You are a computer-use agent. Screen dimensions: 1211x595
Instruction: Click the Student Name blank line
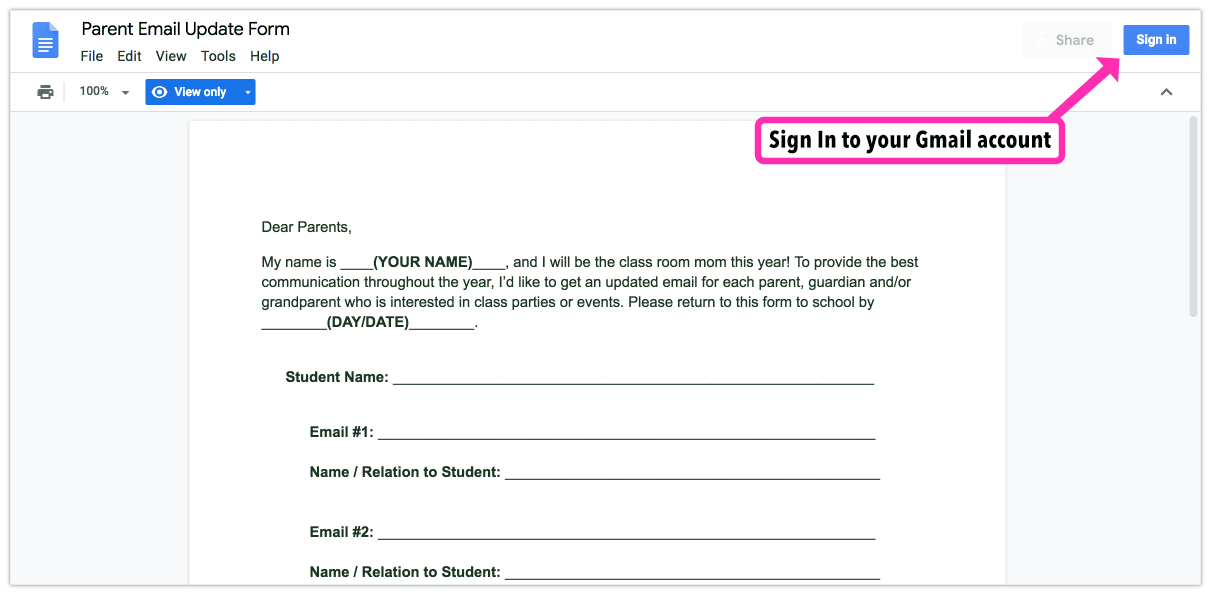633,378
